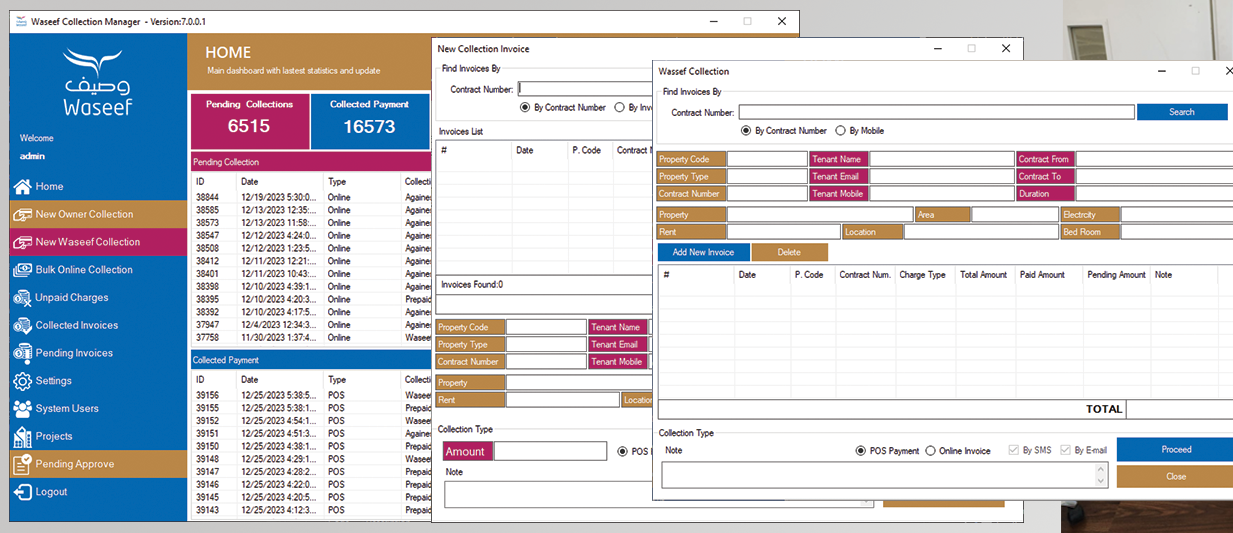
Task: Select pending collection row 37758
Action: 311,337
